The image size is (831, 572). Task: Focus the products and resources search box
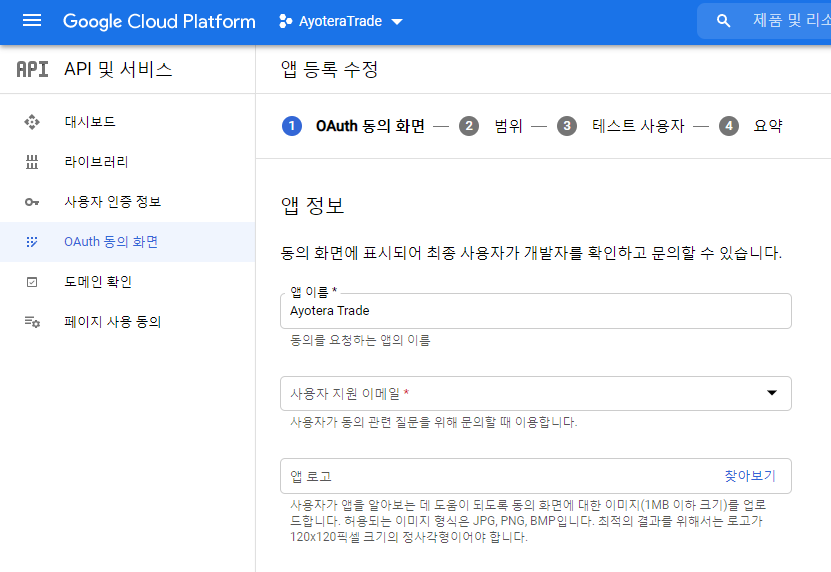(x=764, y=21)
